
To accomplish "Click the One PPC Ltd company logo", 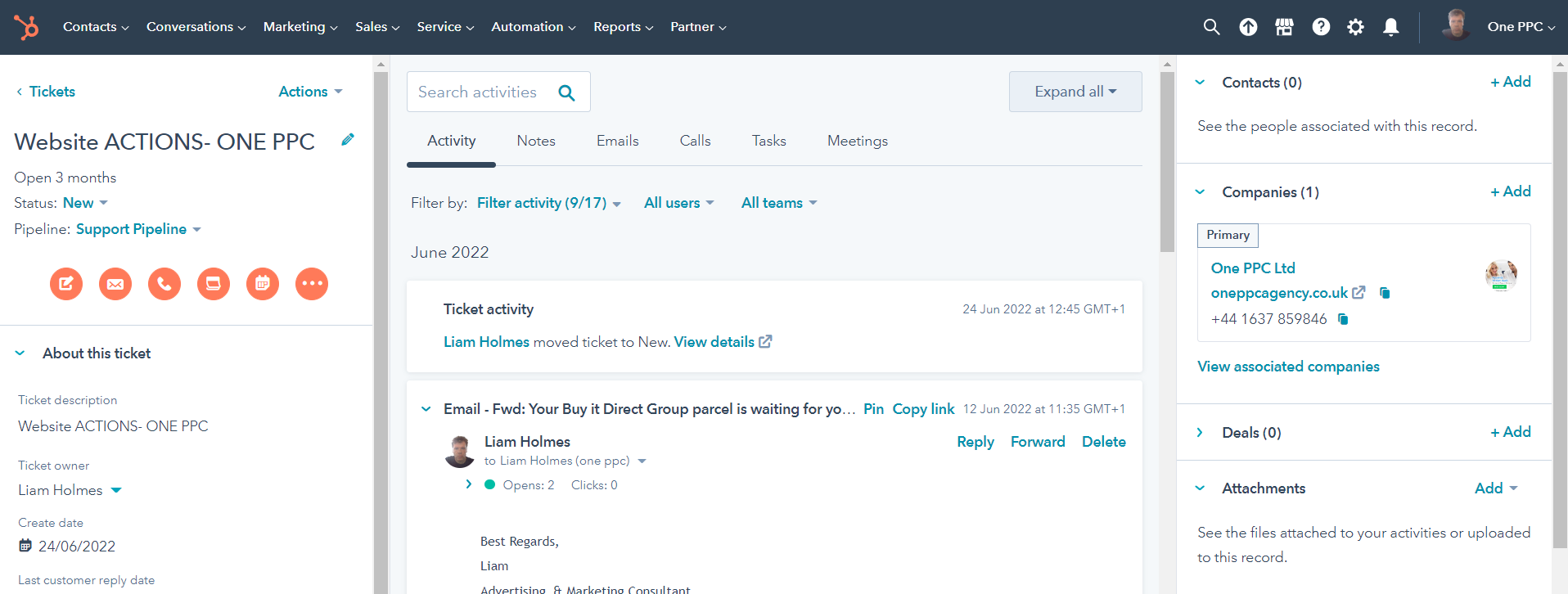I will tap(1501, 276).
